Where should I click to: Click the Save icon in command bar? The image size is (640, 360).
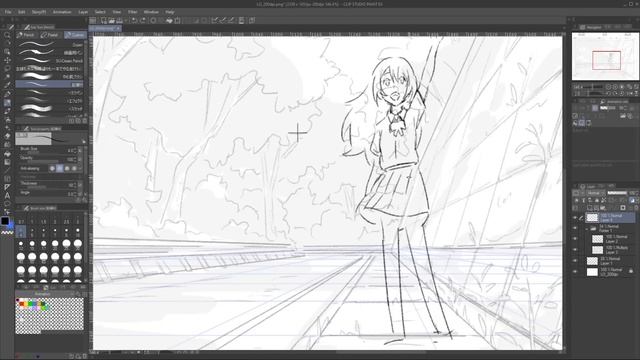pyautogui.click(x=119, y=20)
